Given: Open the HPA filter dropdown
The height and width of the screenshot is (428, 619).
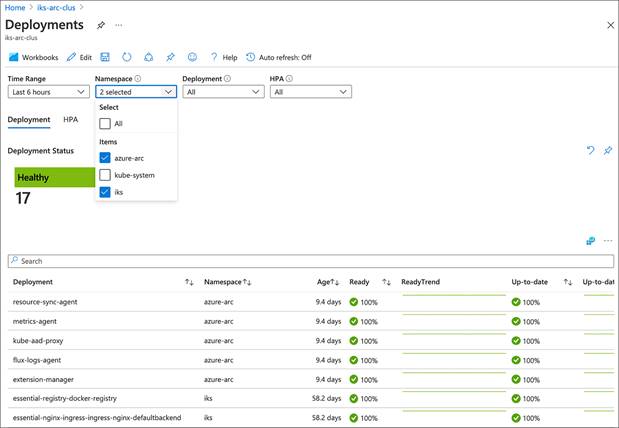Looking at the screenshot, I should tap(311, 92).
